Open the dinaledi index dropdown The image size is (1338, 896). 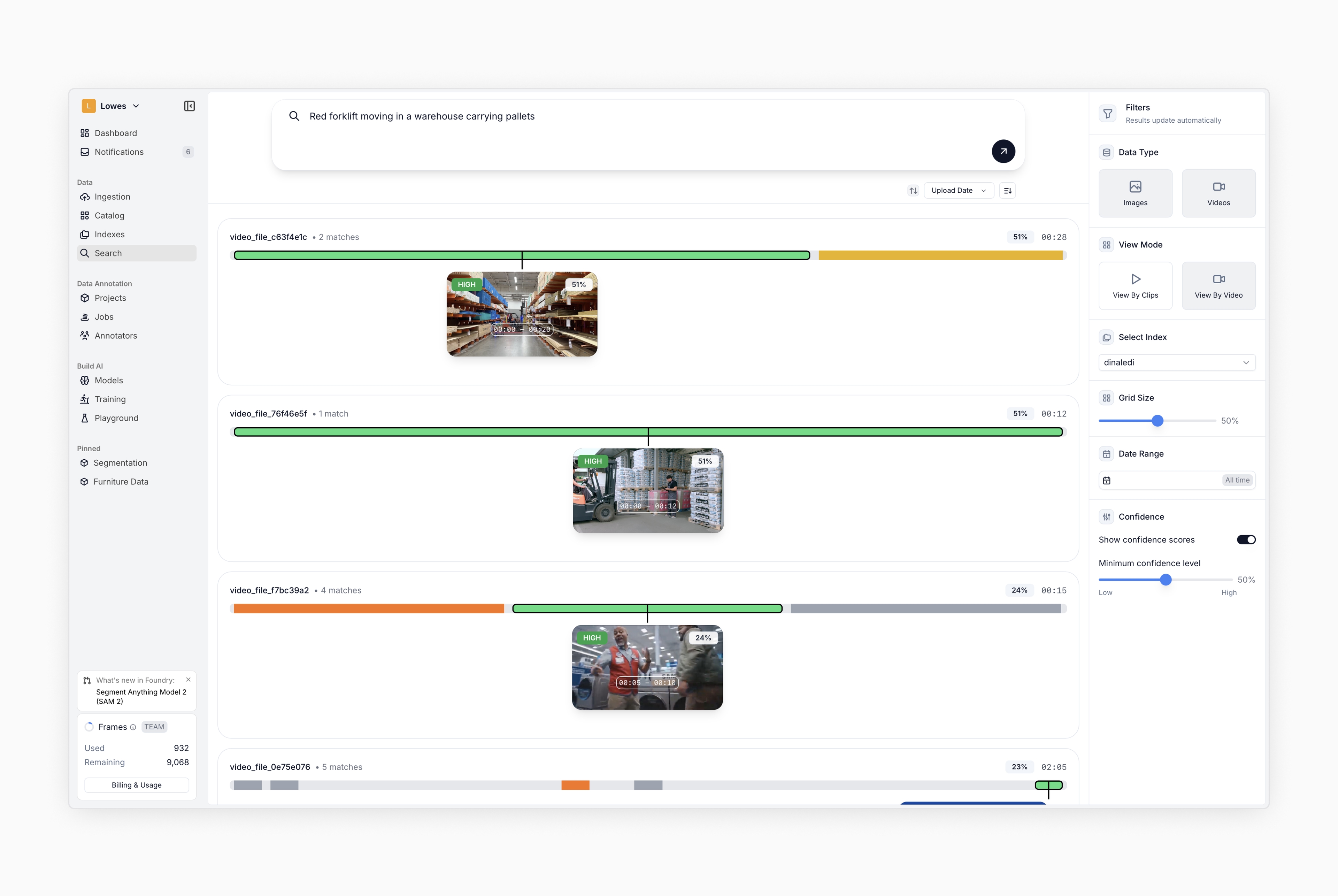[x=1177, y=363]
